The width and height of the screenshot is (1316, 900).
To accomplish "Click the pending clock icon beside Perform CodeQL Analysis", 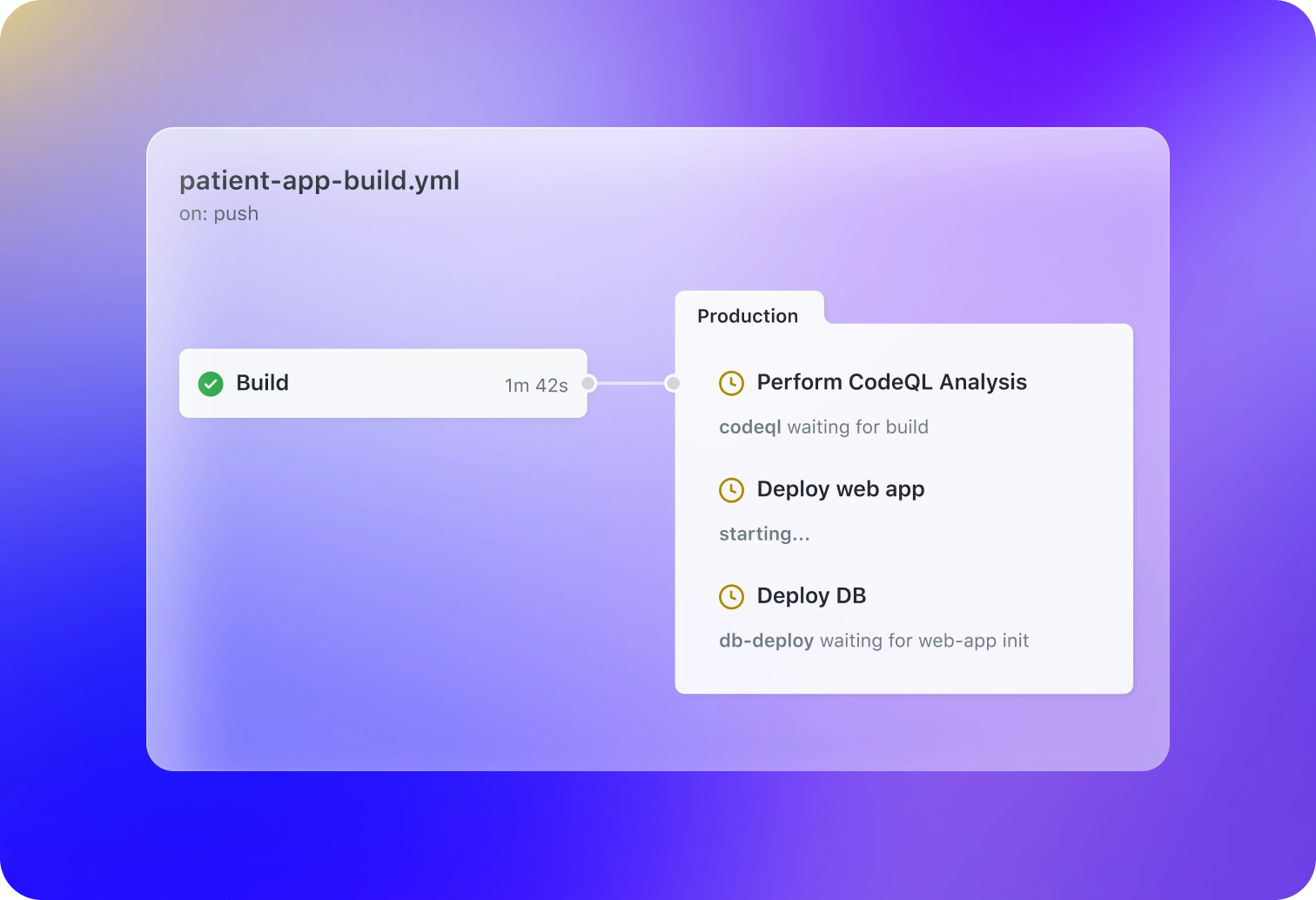I will pos(731,383).
